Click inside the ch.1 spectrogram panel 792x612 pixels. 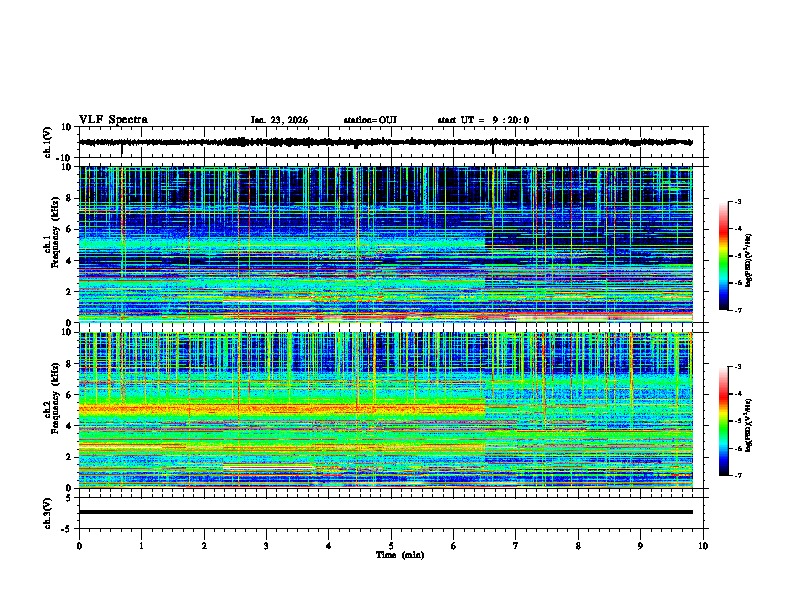[x=386, y=244]
